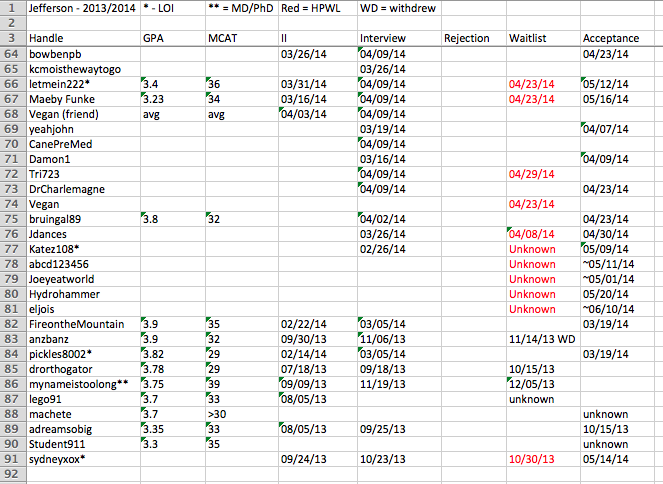The image size is (663, 484).
Task: Select the 'drorthogator' cell
Action: [x=83, y=369]
